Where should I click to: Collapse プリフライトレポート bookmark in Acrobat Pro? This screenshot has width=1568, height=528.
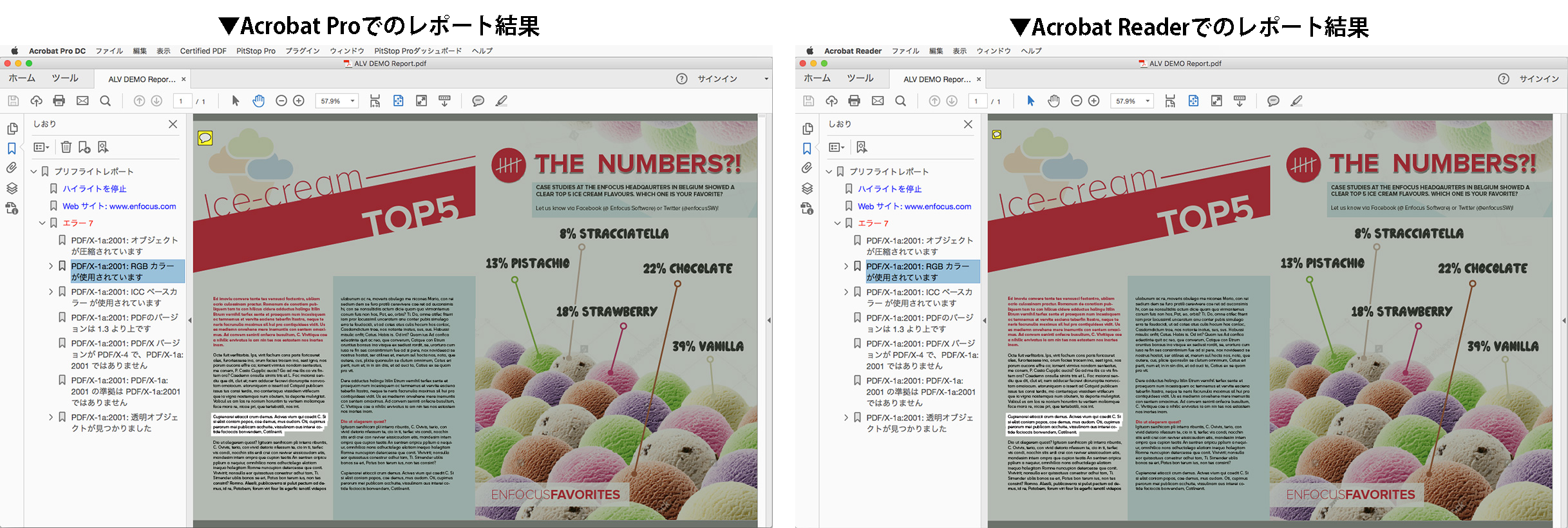click(x=33, y=171)
